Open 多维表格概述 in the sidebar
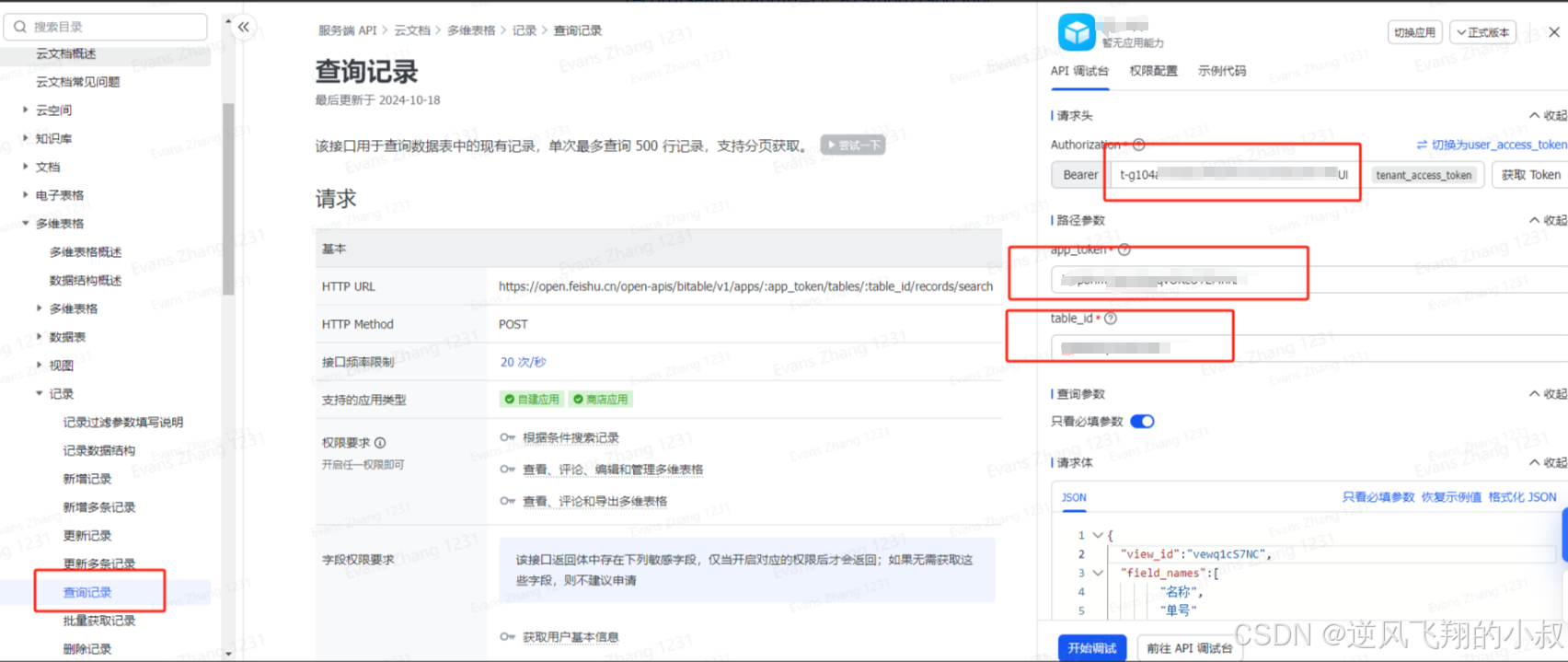The image size is (1568, 662). 86,252
